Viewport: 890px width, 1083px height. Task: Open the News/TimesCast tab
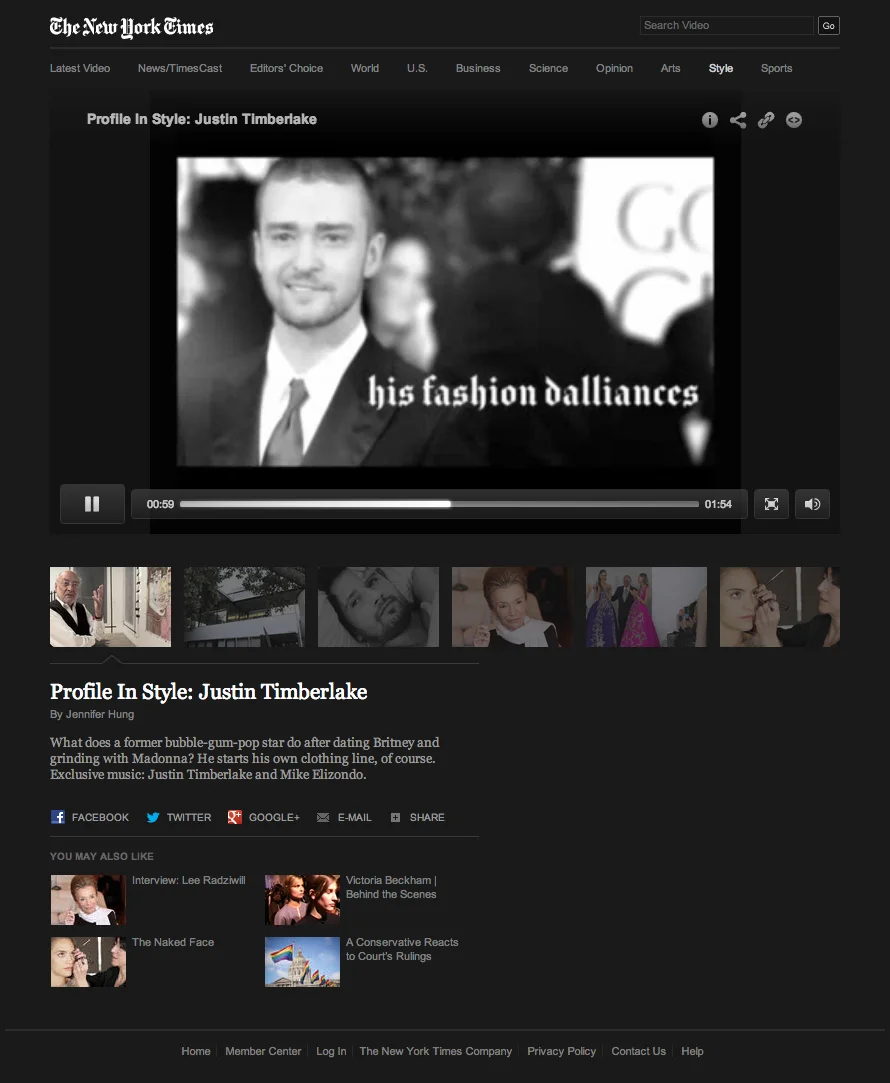[180, 68]
